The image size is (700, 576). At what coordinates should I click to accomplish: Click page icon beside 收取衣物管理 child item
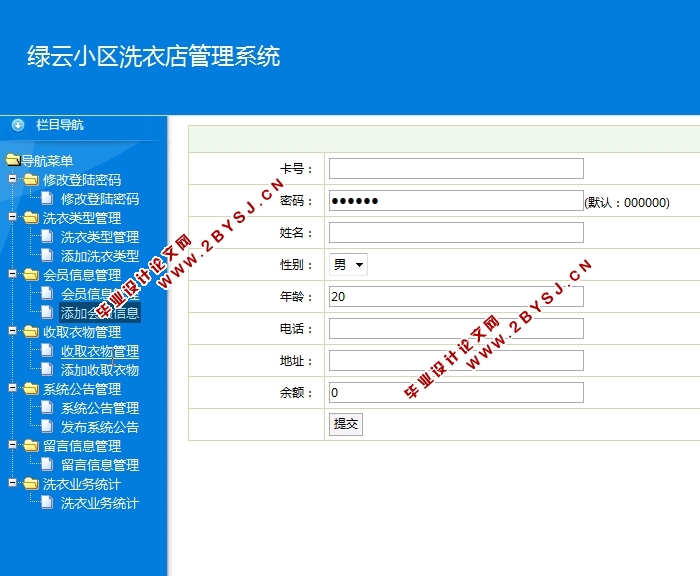click(47, 351)
